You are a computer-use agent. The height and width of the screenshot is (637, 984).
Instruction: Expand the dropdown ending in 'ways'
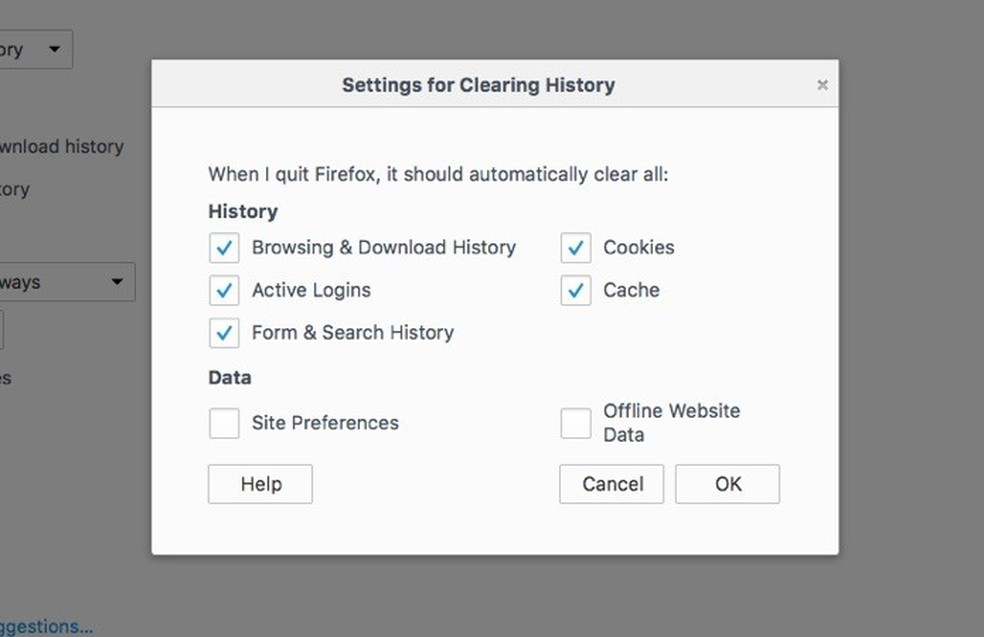click(66, 282)
